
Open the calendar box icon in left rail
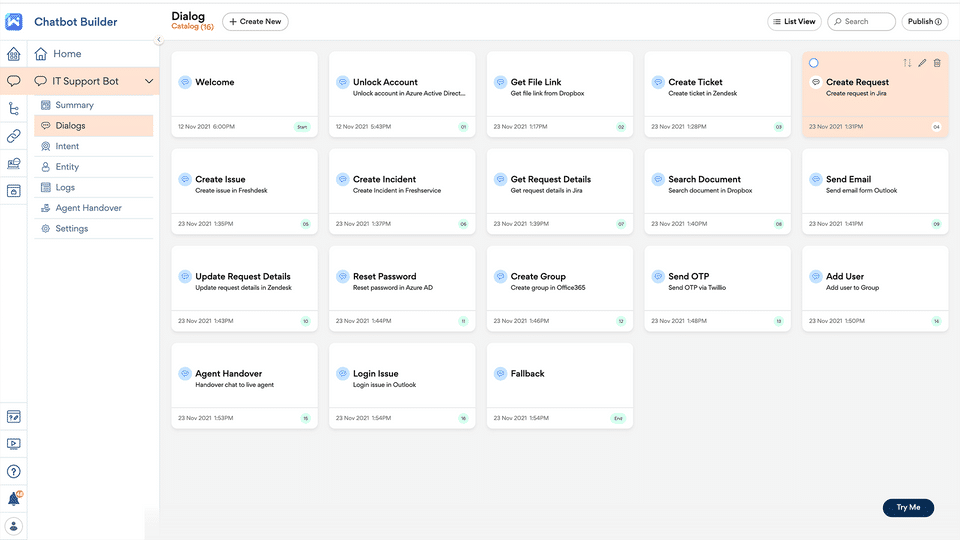(13, 190)
